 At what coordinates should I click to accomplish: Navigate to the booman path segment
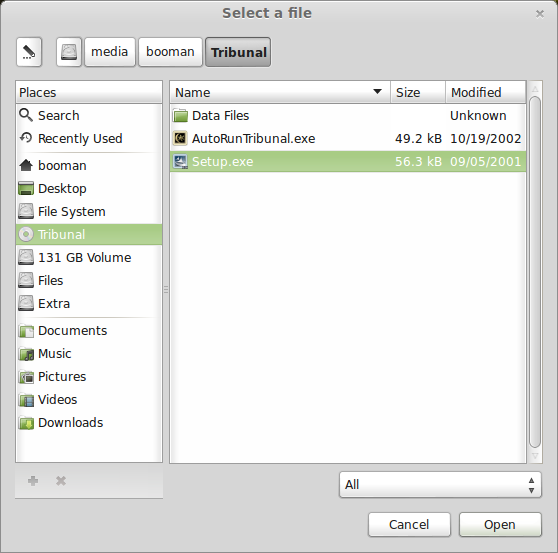pyautogui.click(x=170, y=52)
